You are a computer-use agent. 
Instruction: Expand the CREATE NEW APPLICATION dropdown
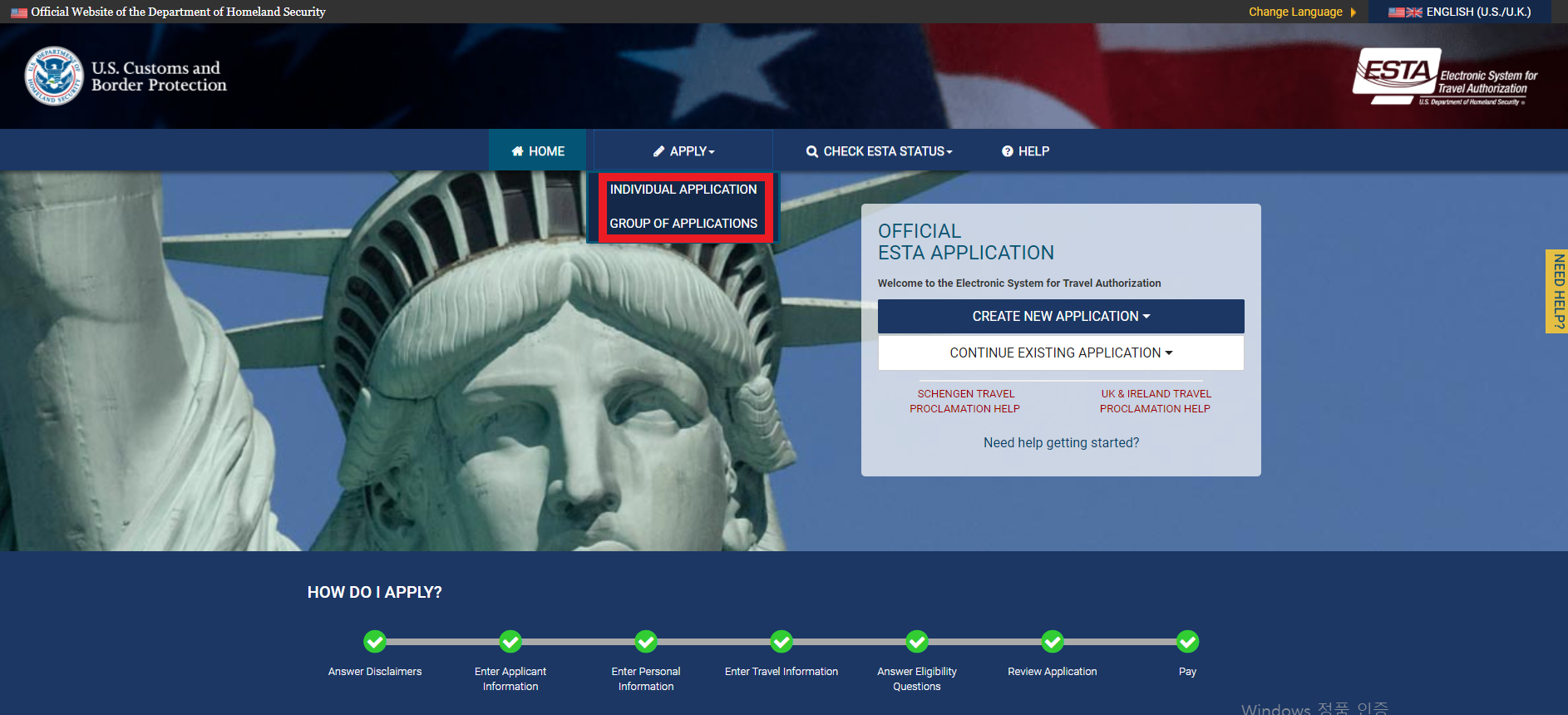pyautogui.click(x=1061, y=317)
